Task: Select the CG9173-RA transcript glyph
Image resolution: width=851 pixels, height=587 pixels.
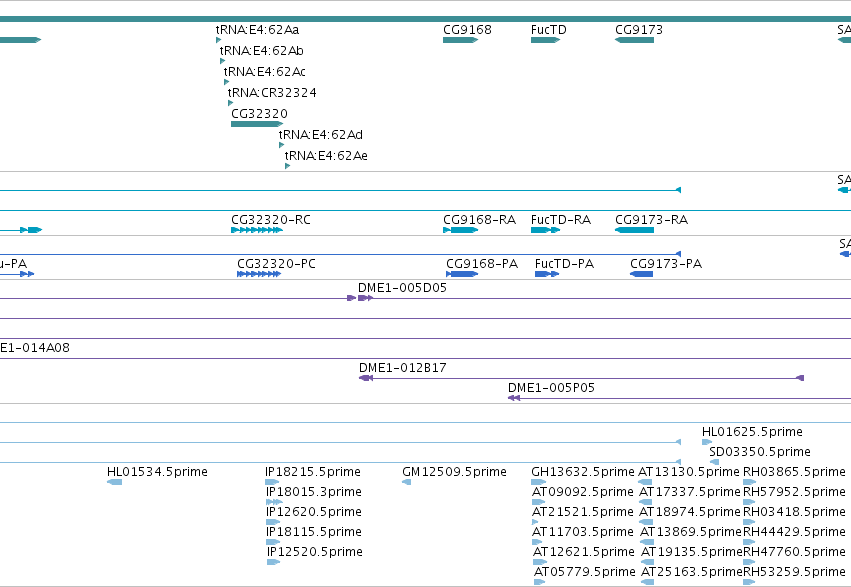Action: (634, 230)
